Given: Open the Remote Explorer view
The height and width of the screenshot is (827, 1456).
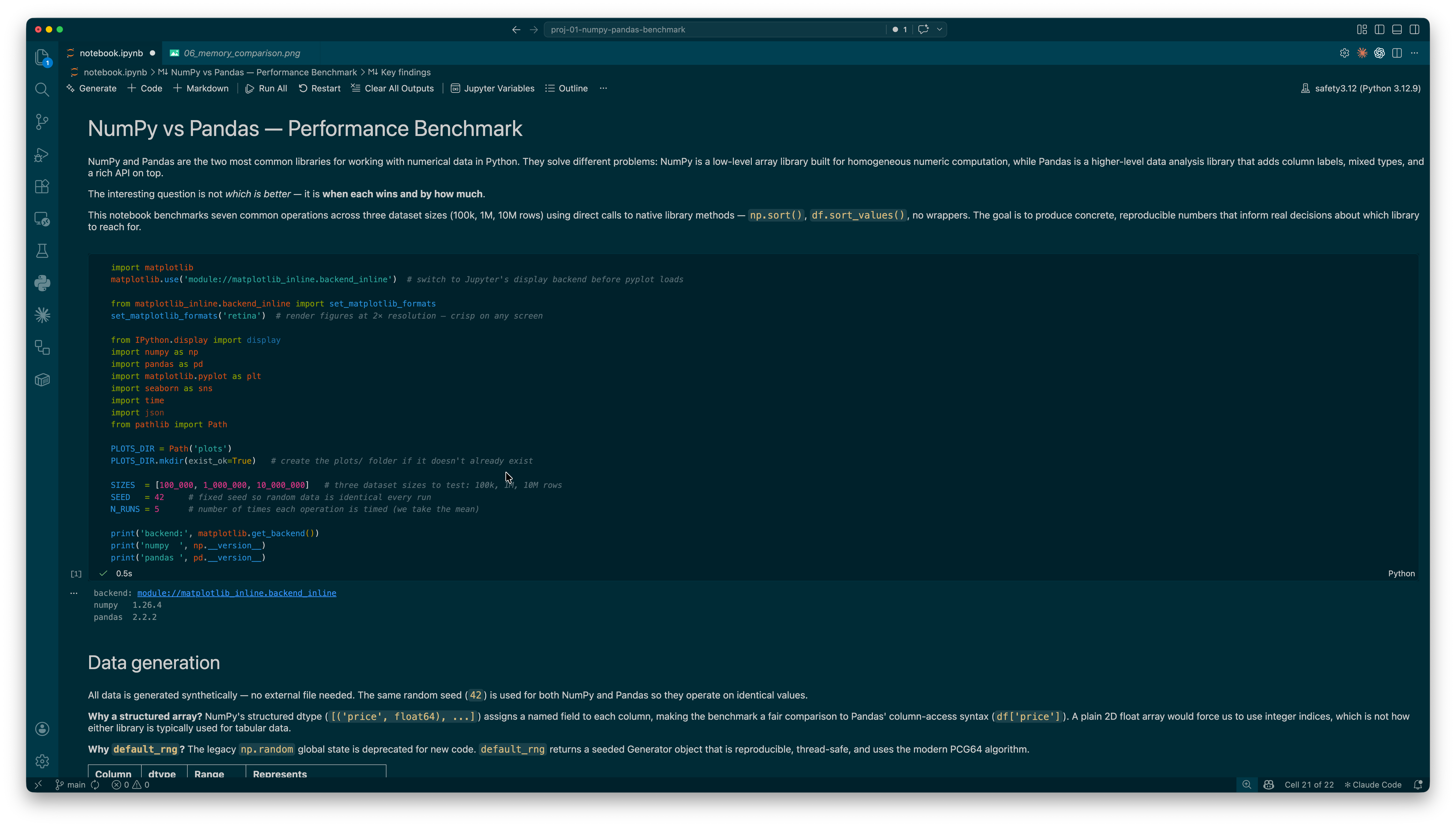Looking at the screenshot, I should tap(42, 219).
